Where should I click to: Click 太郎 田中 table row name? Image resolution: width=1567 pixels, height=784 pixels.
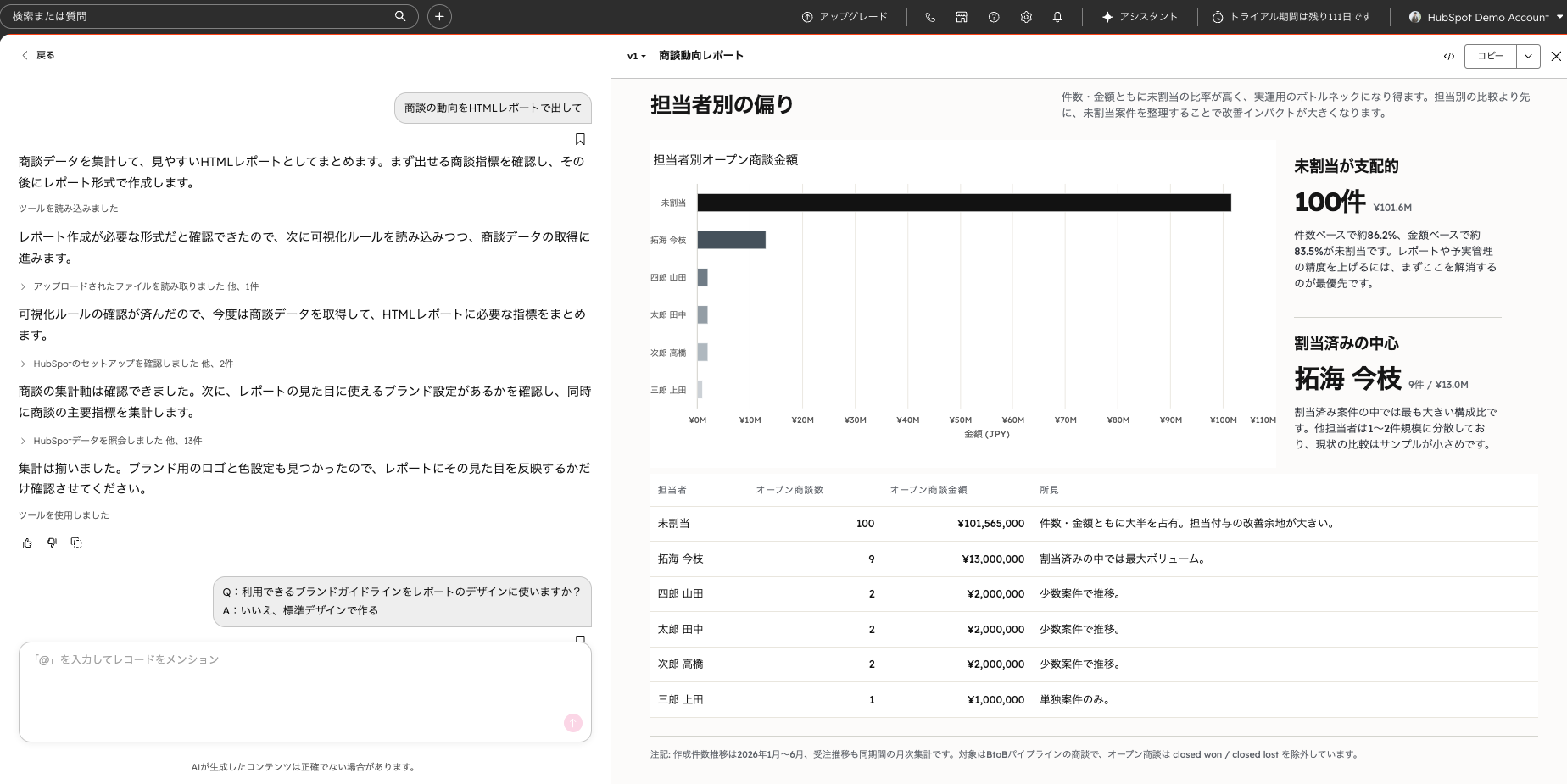click(681, 630)
